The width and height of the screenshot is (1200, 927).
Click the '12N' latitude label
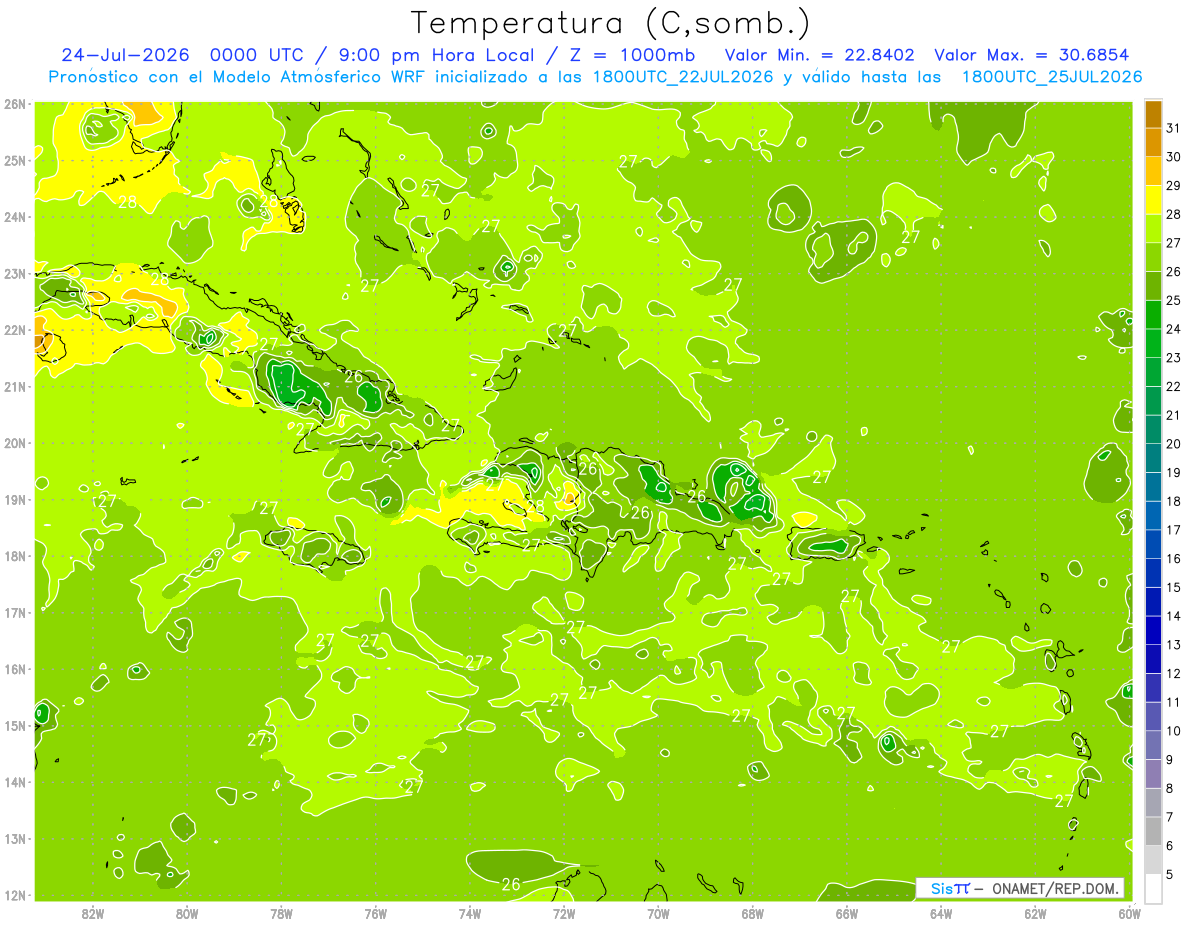pos(14,895)
